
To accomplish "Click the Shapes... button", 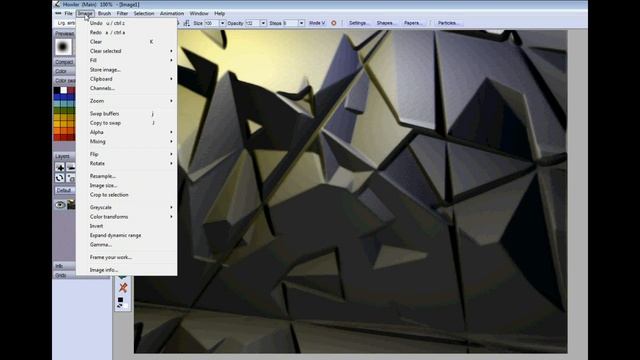I will tap(386, 23).
